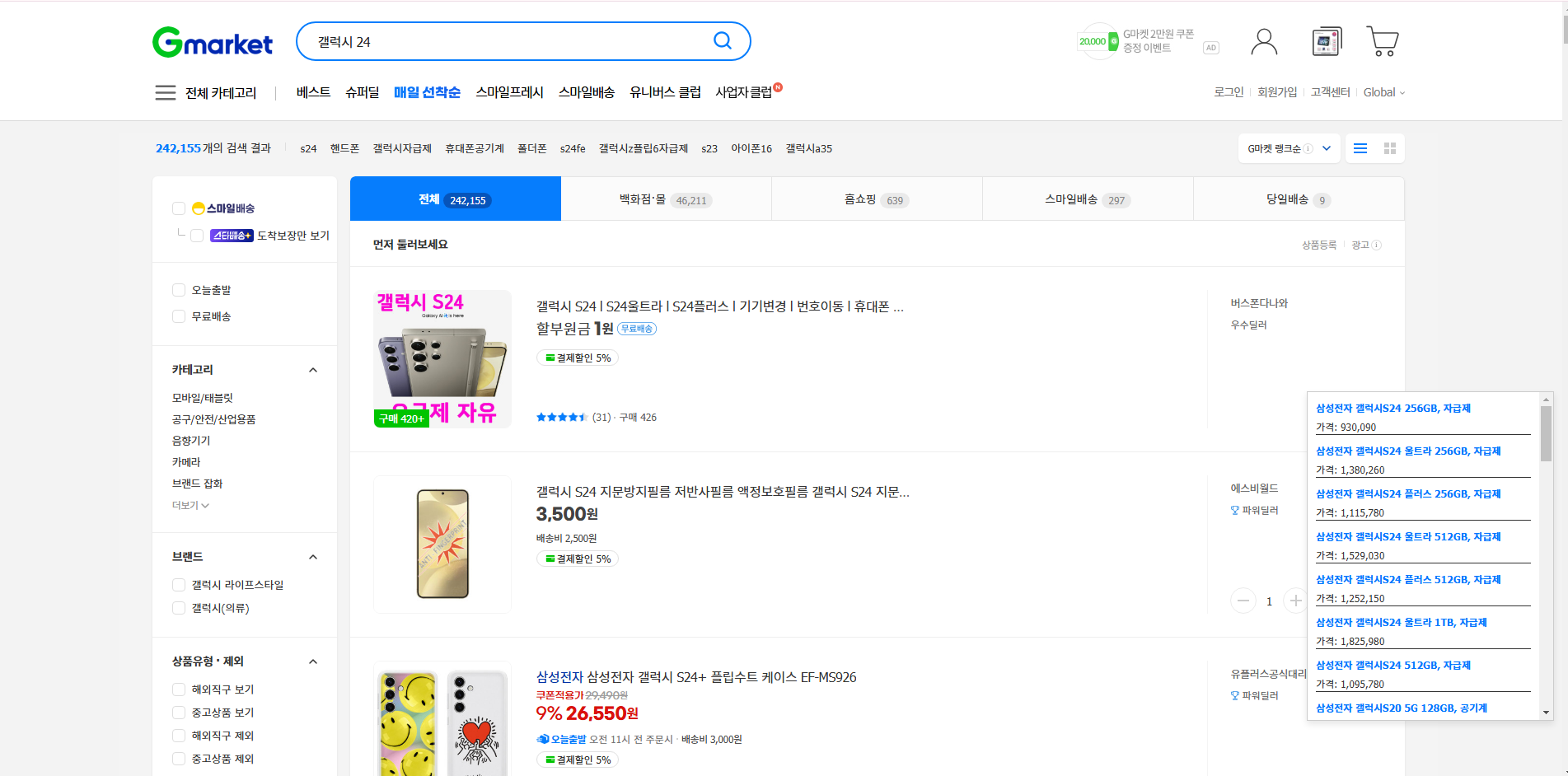
Task: Click the 무료배송 badge
Action: [x=637, y=329]
